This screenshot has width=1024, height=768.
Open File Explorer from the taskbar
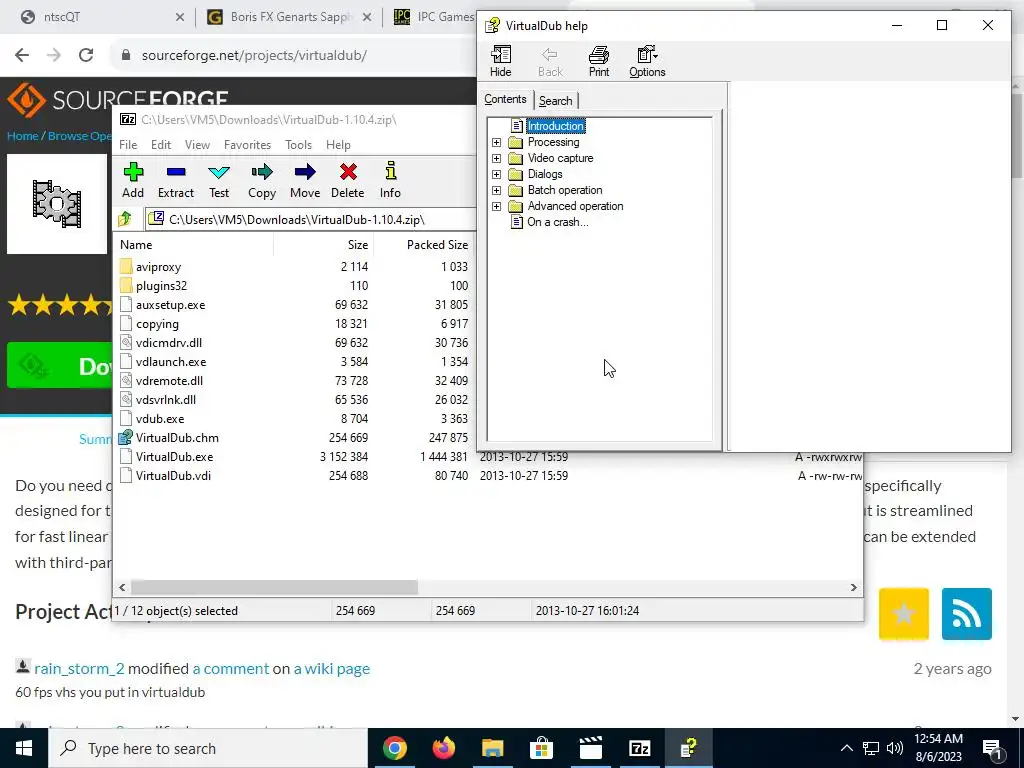tap(493, 748)
